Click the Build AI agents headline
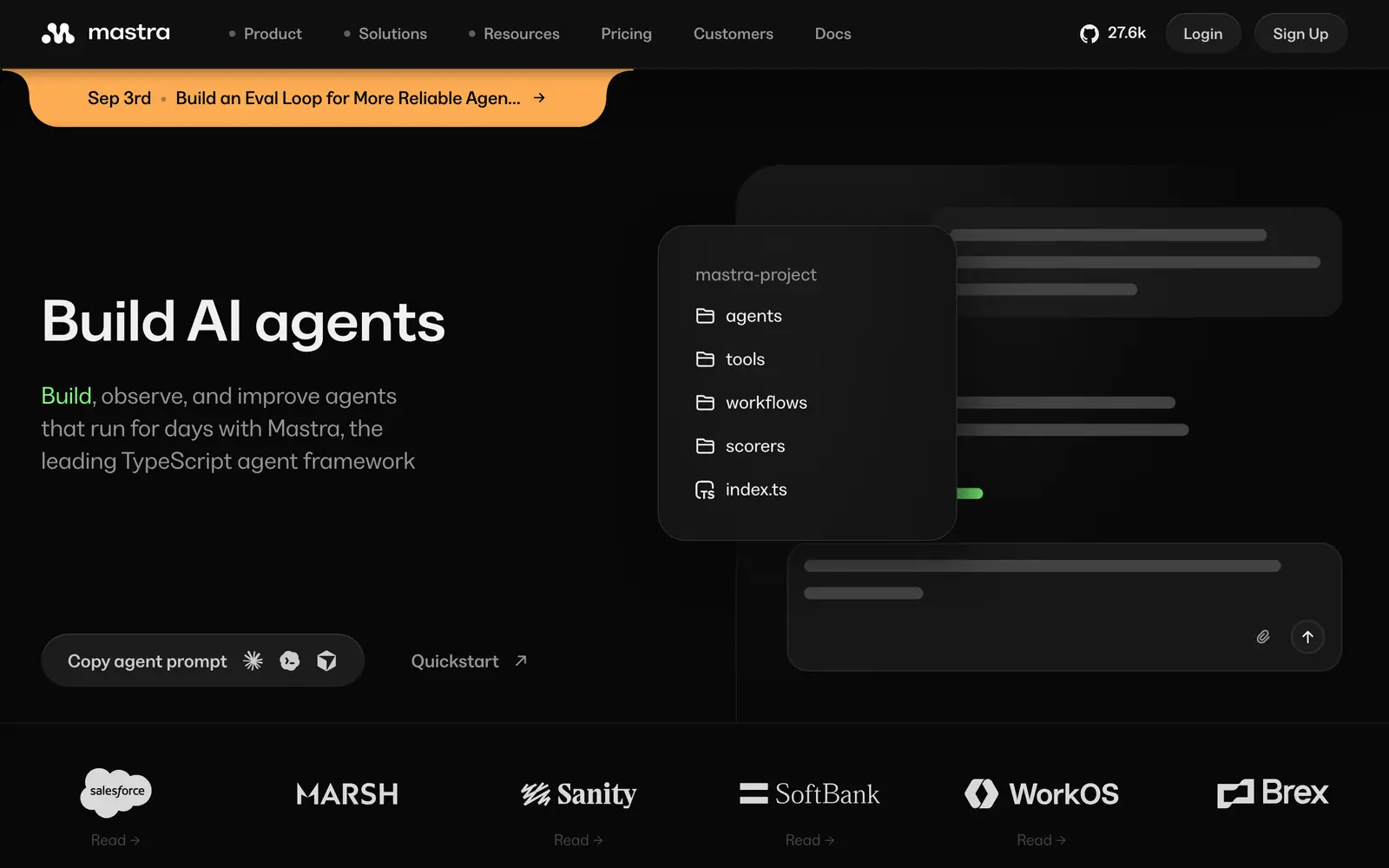 click(243, 322)
